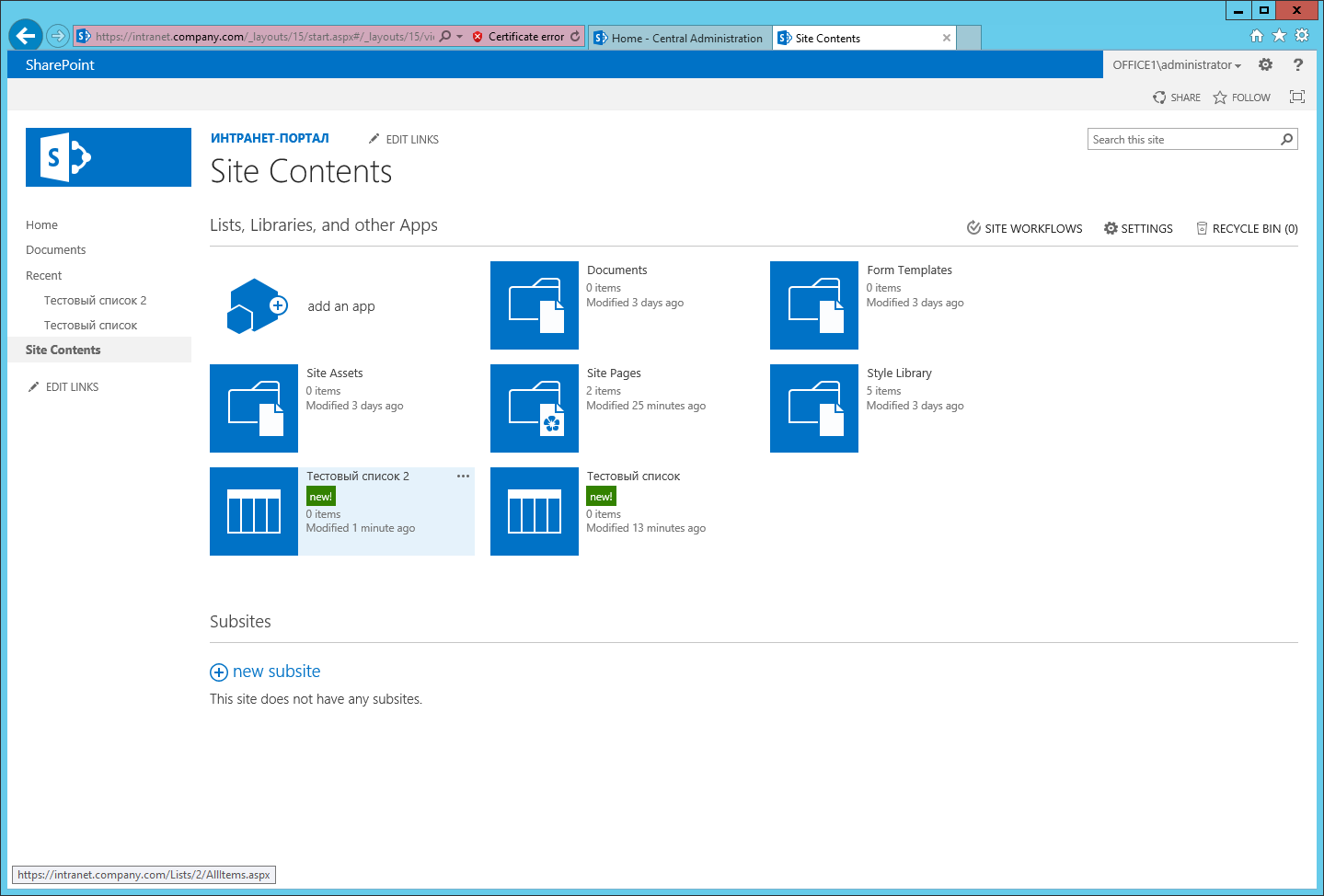Viewport: 1324px width, 896px height.
Task: Switch to the Home - Central Administration tab
Action: coord(679,38)
